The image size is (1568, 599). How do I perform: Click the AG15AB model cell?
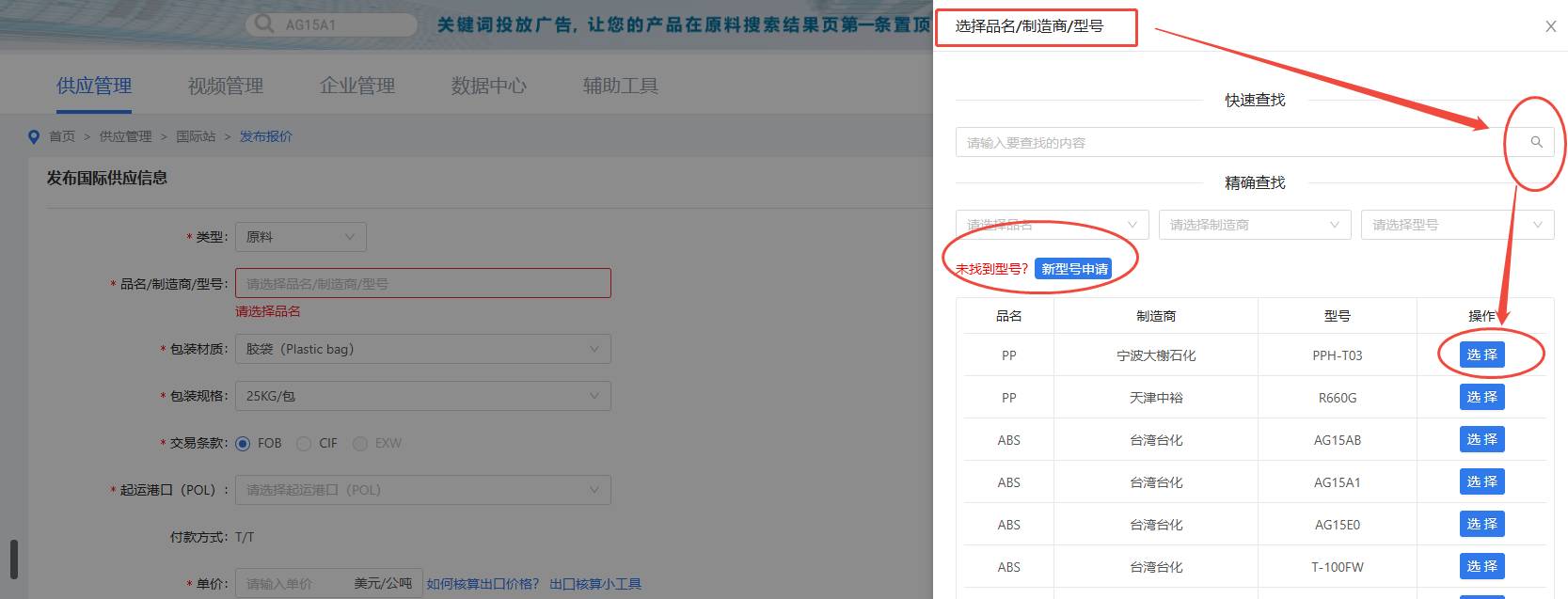(1338, 440)
